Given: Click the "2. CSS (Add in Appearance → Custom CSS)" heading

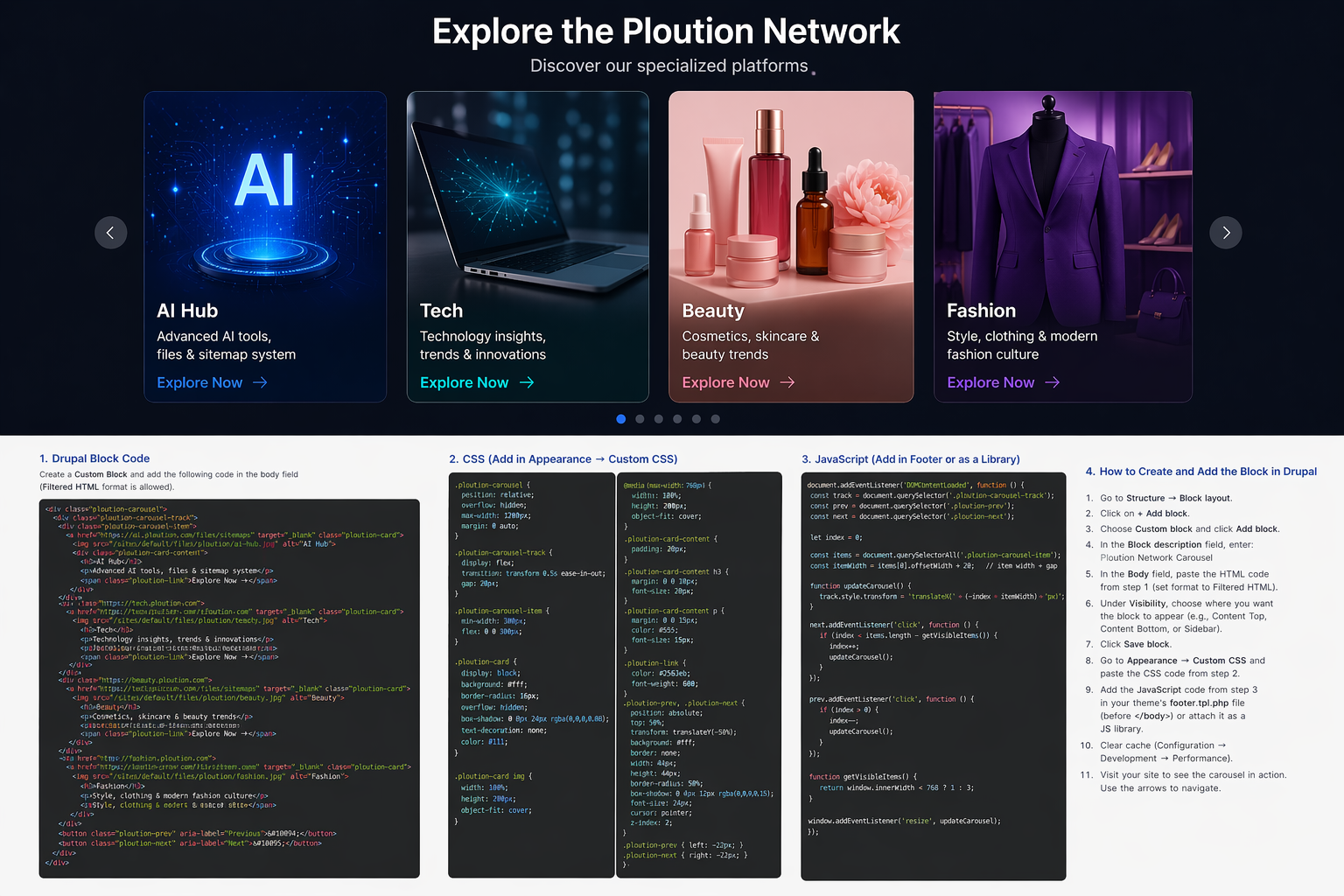Looking at the screenshot, I should pos(563,459).
